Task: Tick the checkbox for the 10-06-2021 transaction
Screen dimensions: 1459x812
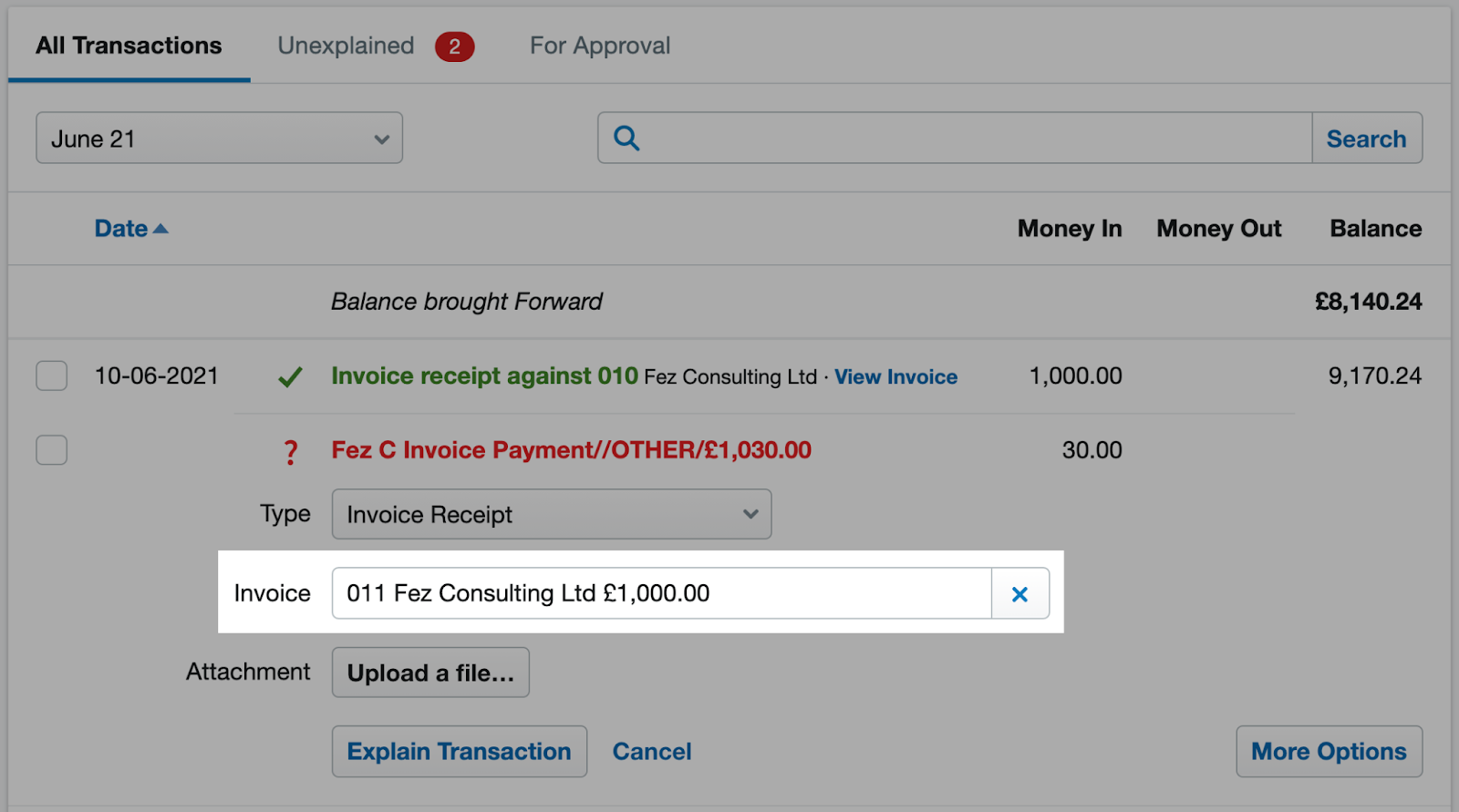Action: pos(51,375)
